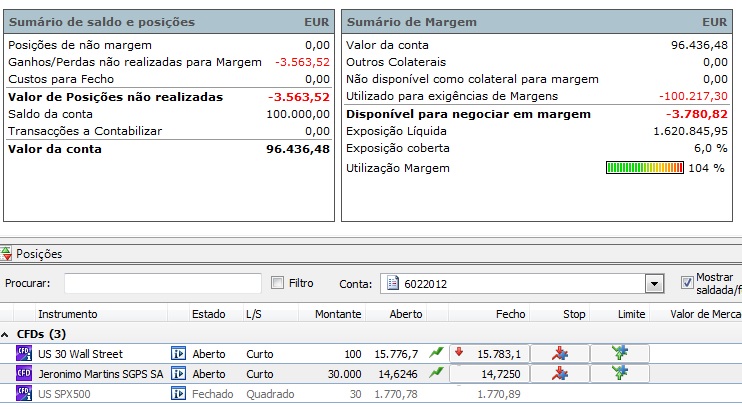This screenshot has height=409, width=742.
Task: Click the 104 % margin utilization value
Action: click(x=706, y=168)
